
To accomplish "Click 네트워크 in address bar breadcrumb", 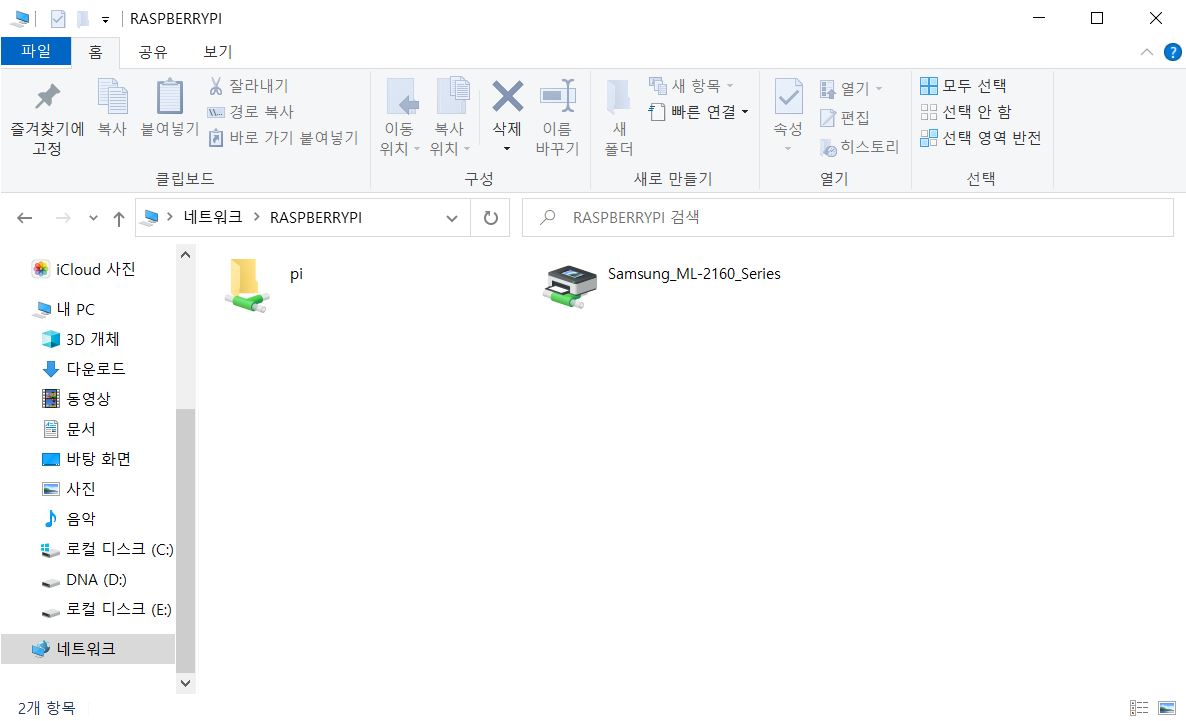I will 213,217.
